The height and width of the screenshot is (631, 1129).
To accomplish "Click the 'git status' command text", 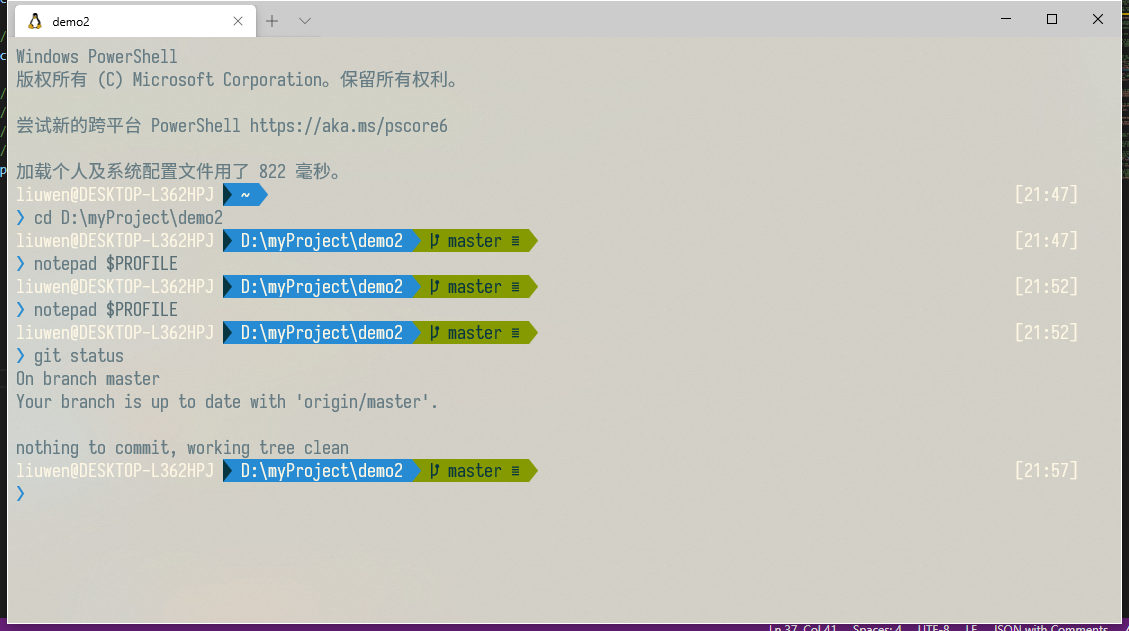I will point(78,356).
